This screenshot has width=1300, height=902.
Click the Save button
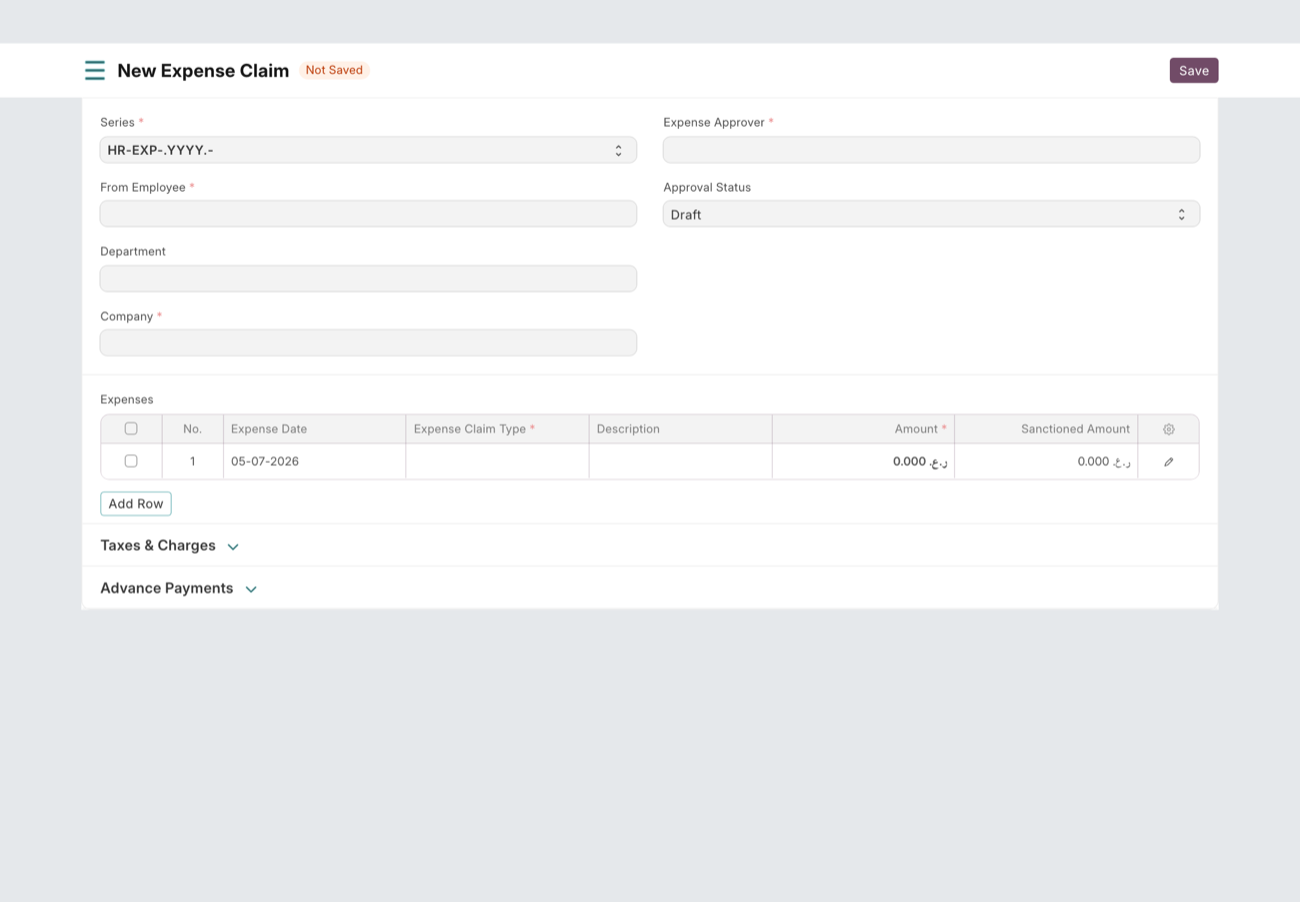click(x=1194, y=70)
